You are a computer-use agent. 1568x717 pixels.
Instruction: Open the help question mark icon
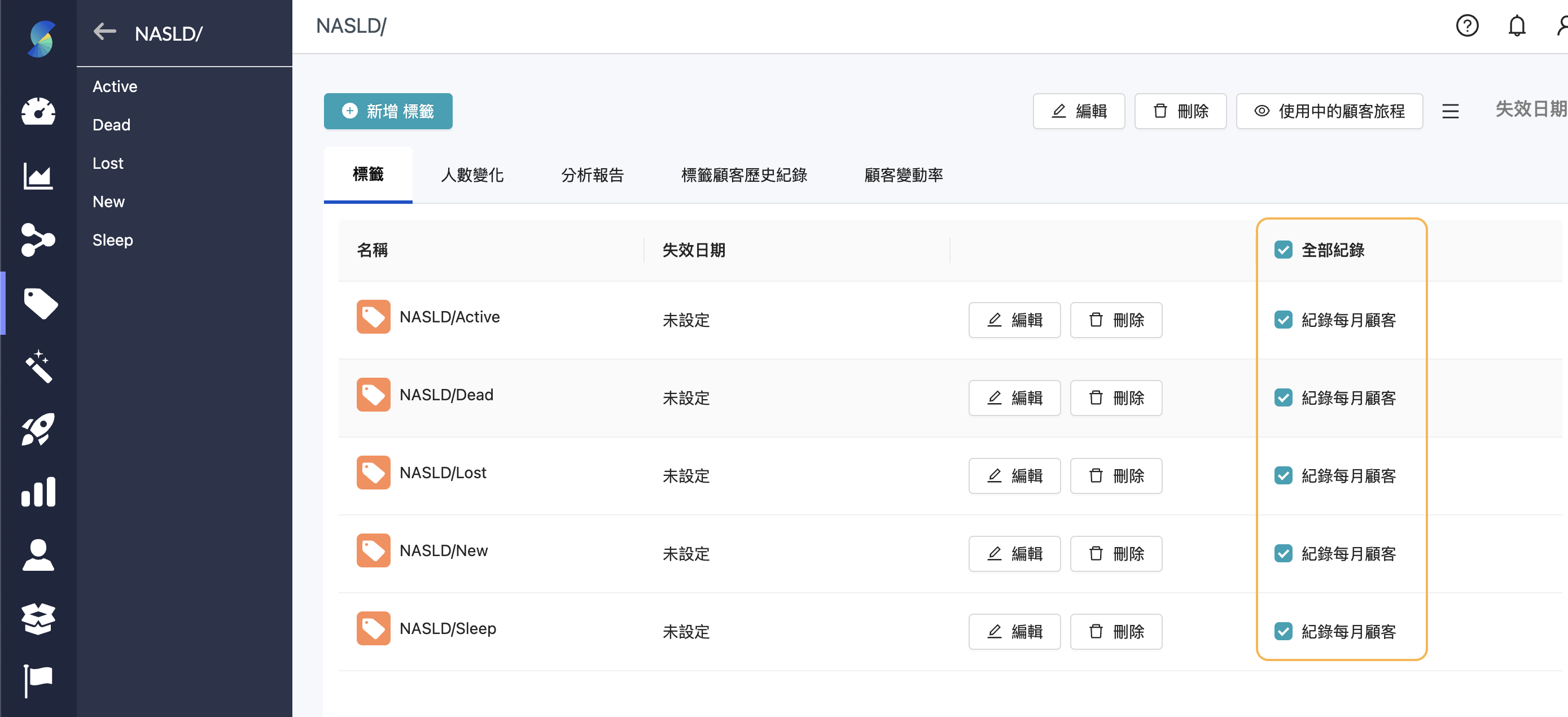[1466, 26]
